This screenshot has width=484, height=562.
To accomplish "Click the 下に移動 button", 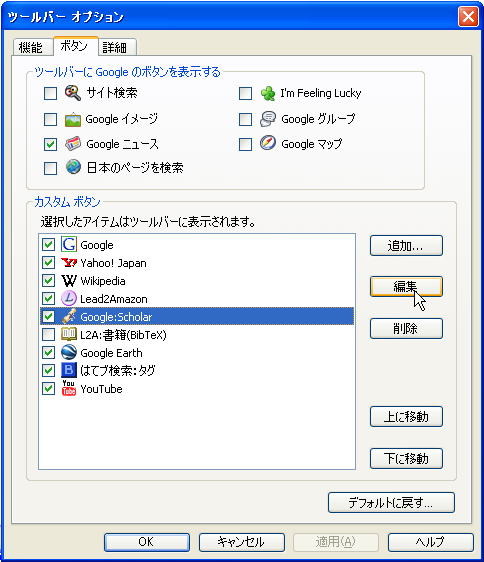I will (x=406, y=458).
